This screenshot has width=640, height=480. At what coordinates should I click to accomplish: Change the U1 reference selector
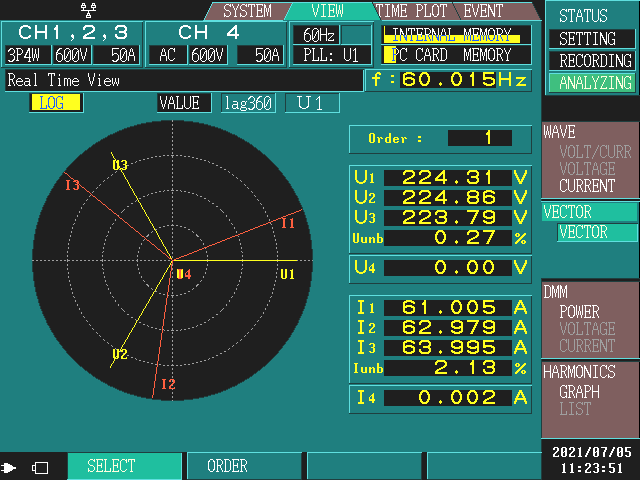(x=312, y=103)
